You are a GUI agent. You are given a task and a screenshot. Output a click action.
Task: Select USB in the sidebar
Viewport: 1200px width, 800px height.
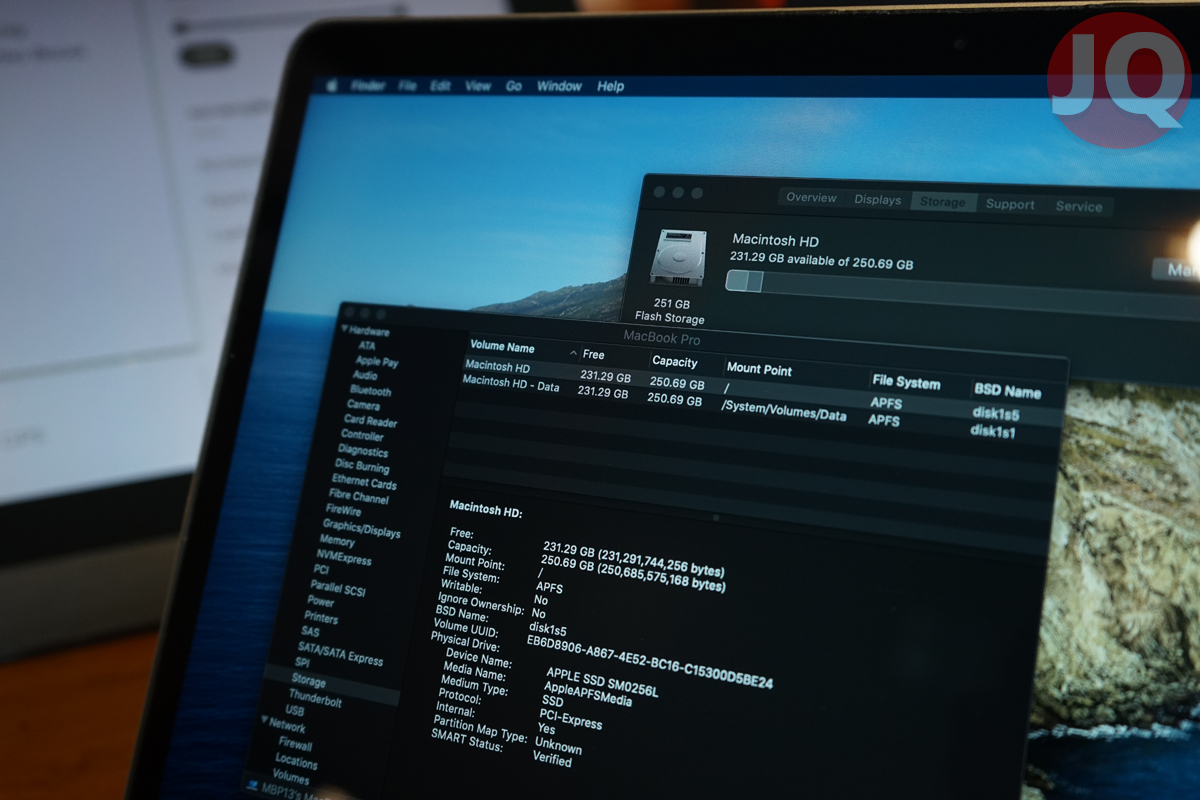coord(295,712)
